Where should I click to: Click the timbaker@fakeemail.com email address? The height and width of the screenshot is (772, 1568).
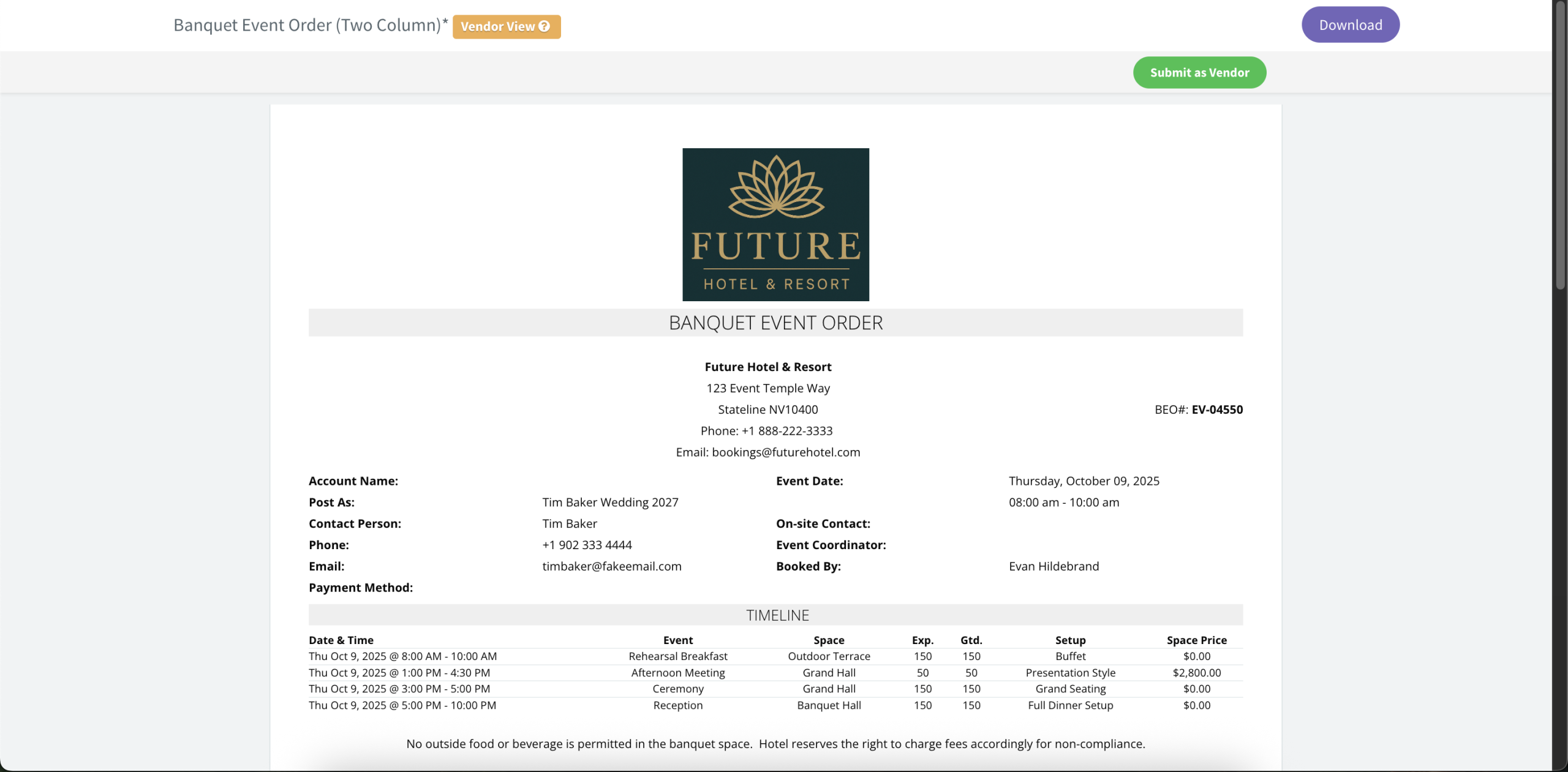[x=611, y=566]
